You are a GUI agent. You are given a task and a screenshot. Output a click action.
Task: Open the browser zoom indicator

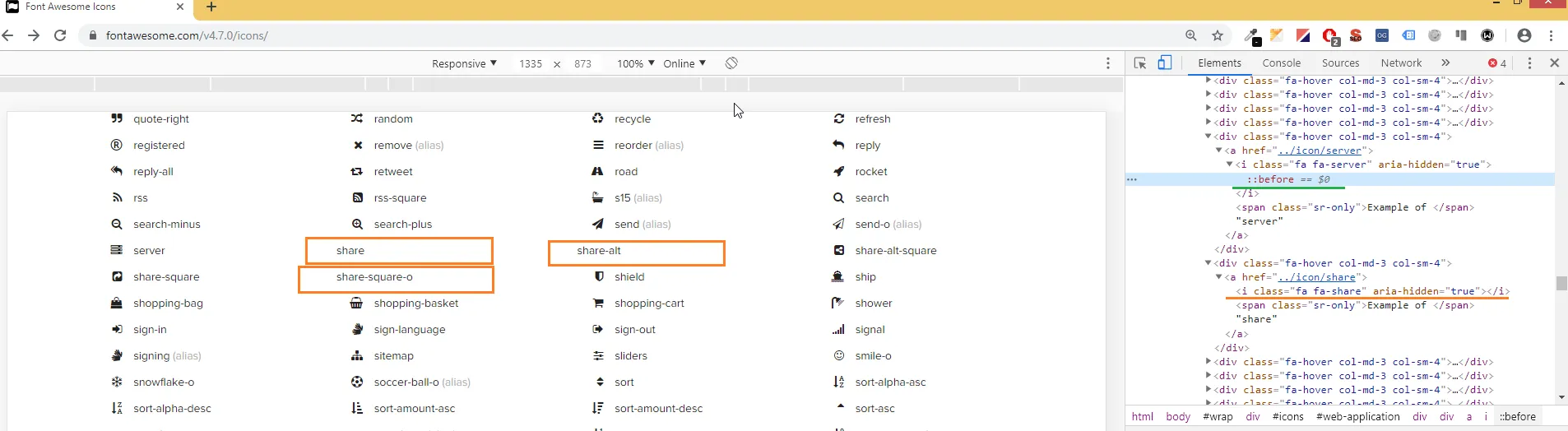[1190, 35]
